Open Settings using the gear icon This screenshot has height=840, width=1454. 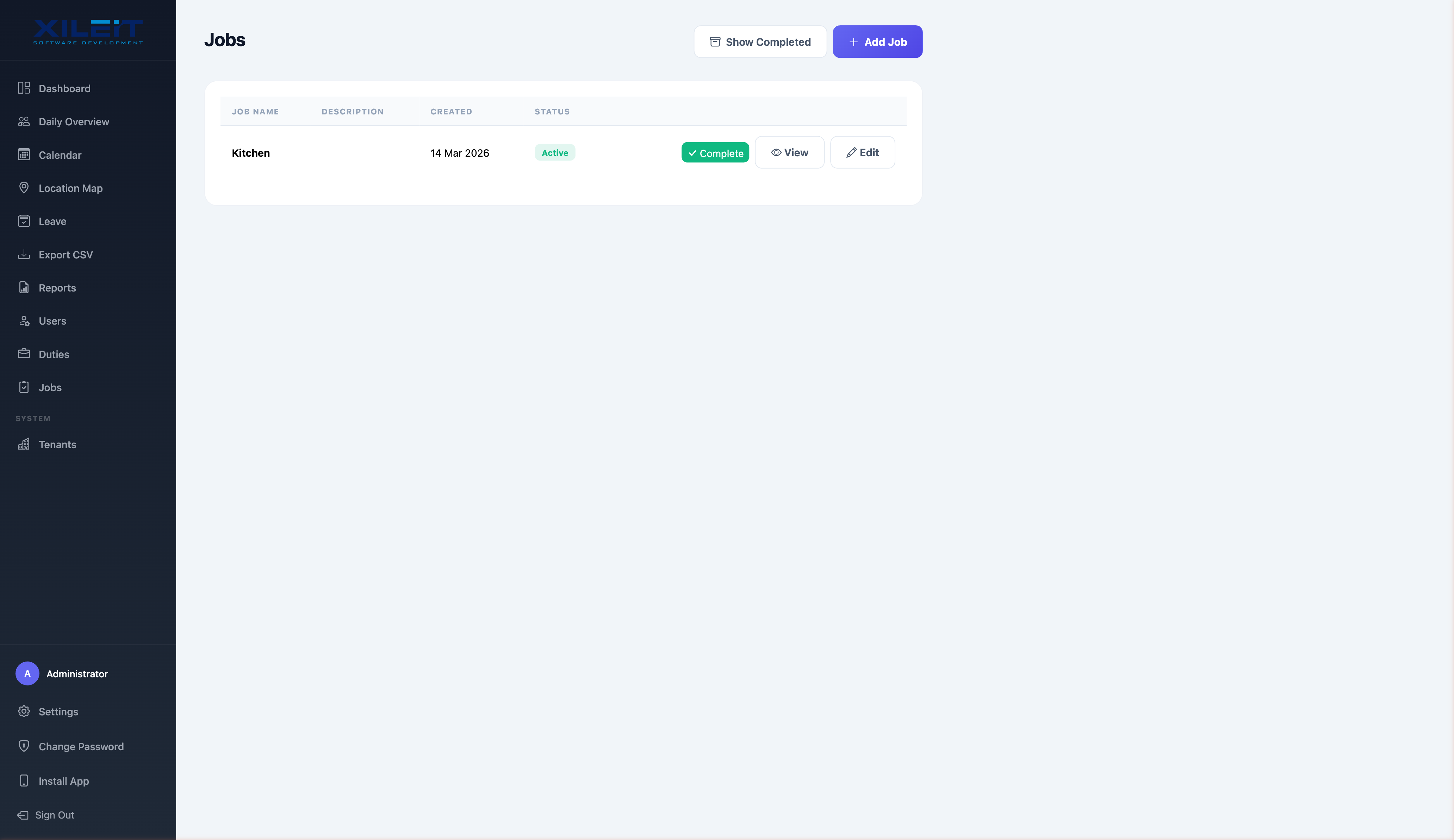coord(24,712)
